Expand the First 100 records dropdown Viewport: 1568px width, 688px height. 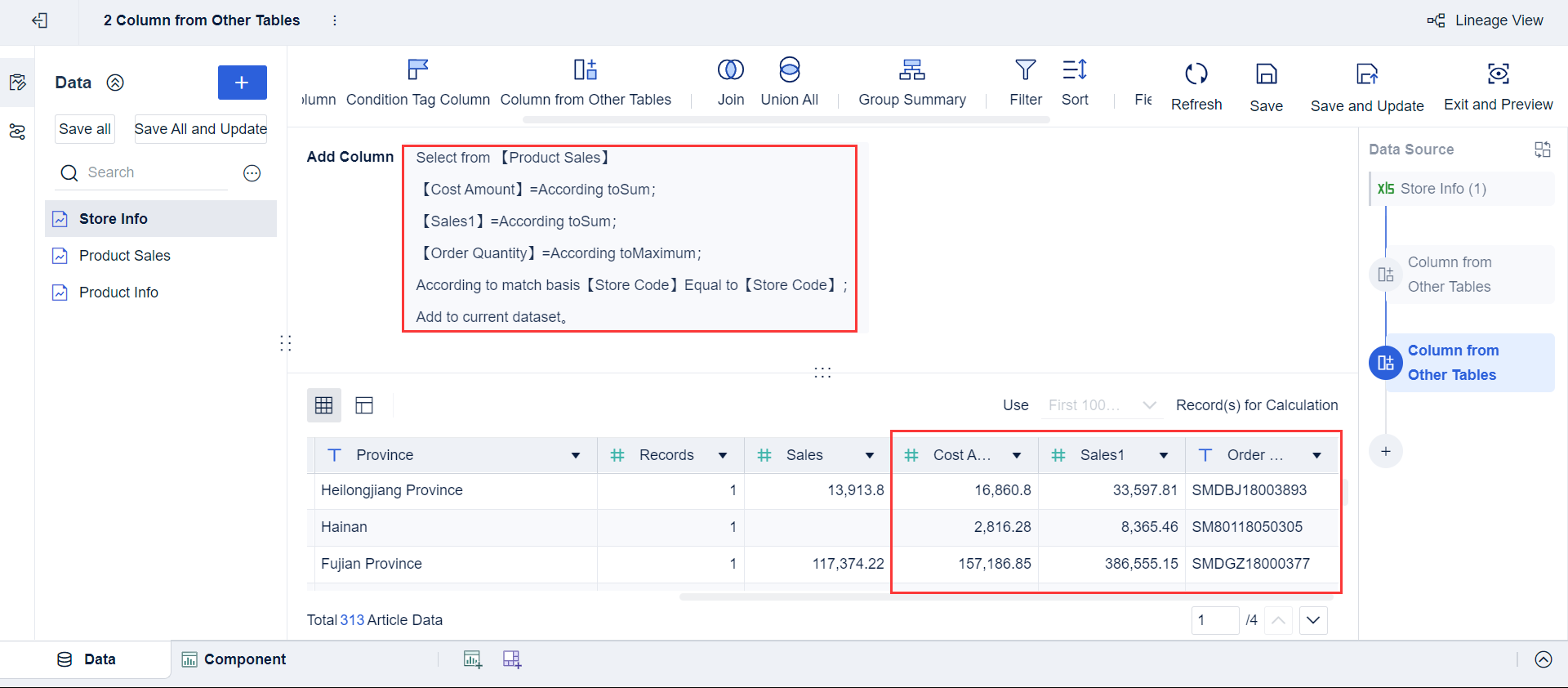pos(1149,405)
